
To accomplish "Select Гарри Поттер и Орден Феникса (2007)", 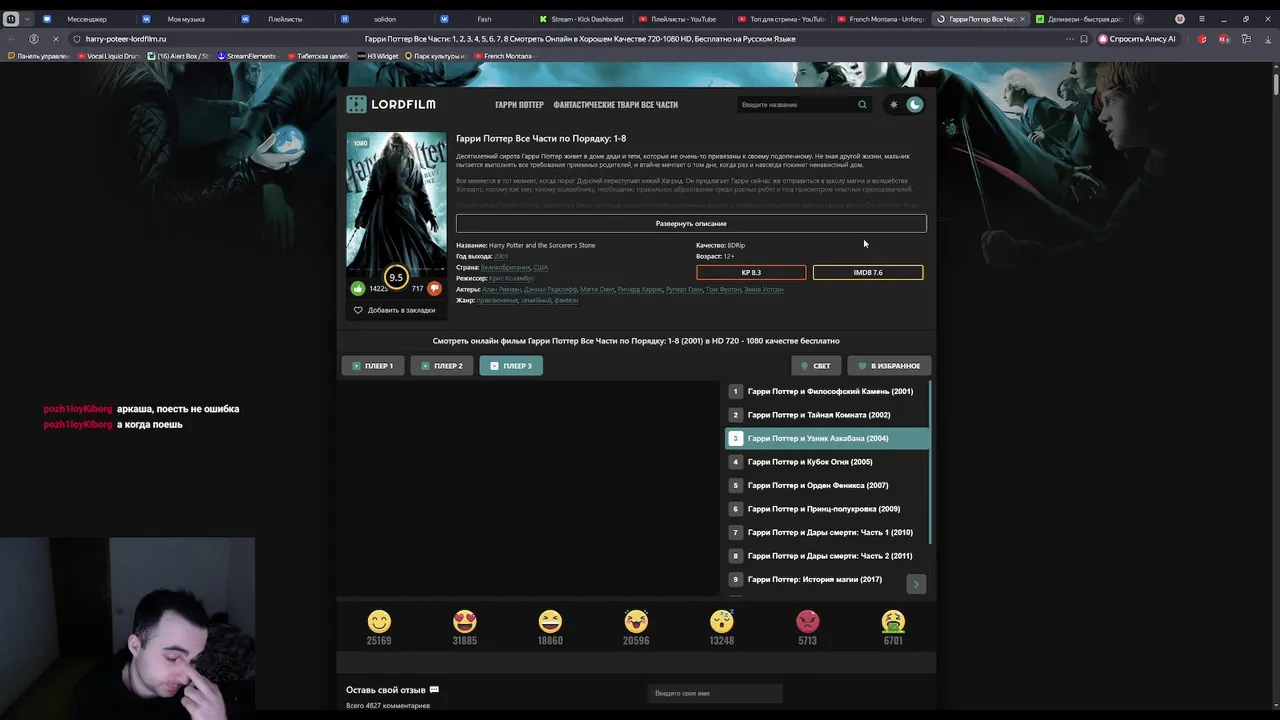I will pos(827,485).
